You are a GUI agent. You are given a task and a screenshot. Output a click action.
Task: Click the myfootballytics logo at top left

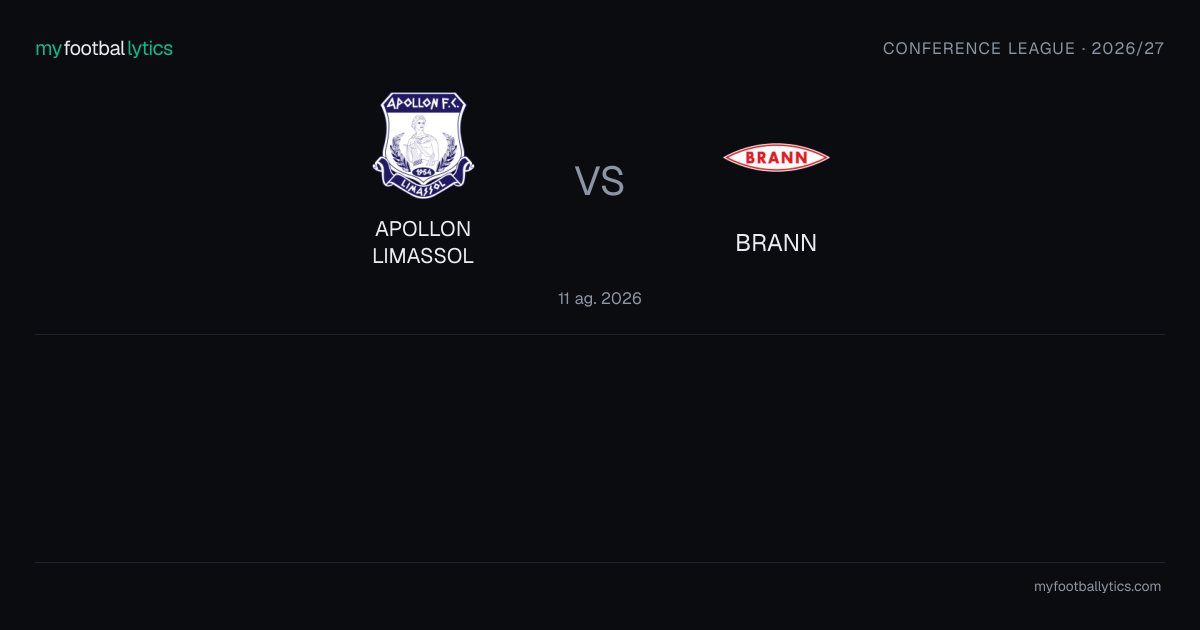[x=104, y=48]
